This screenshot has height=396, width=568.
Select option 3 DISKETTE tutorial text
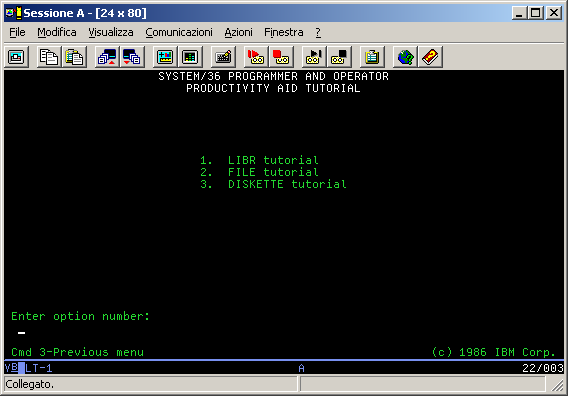point(273,184)
